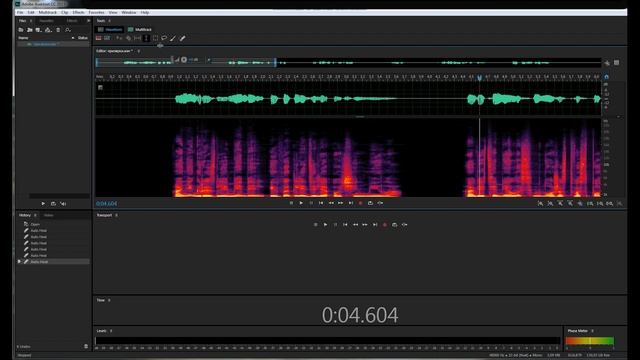Click the HUD volume knob over the overview
The height and width of the screenshot is (360, 640).
click(184, 60)
